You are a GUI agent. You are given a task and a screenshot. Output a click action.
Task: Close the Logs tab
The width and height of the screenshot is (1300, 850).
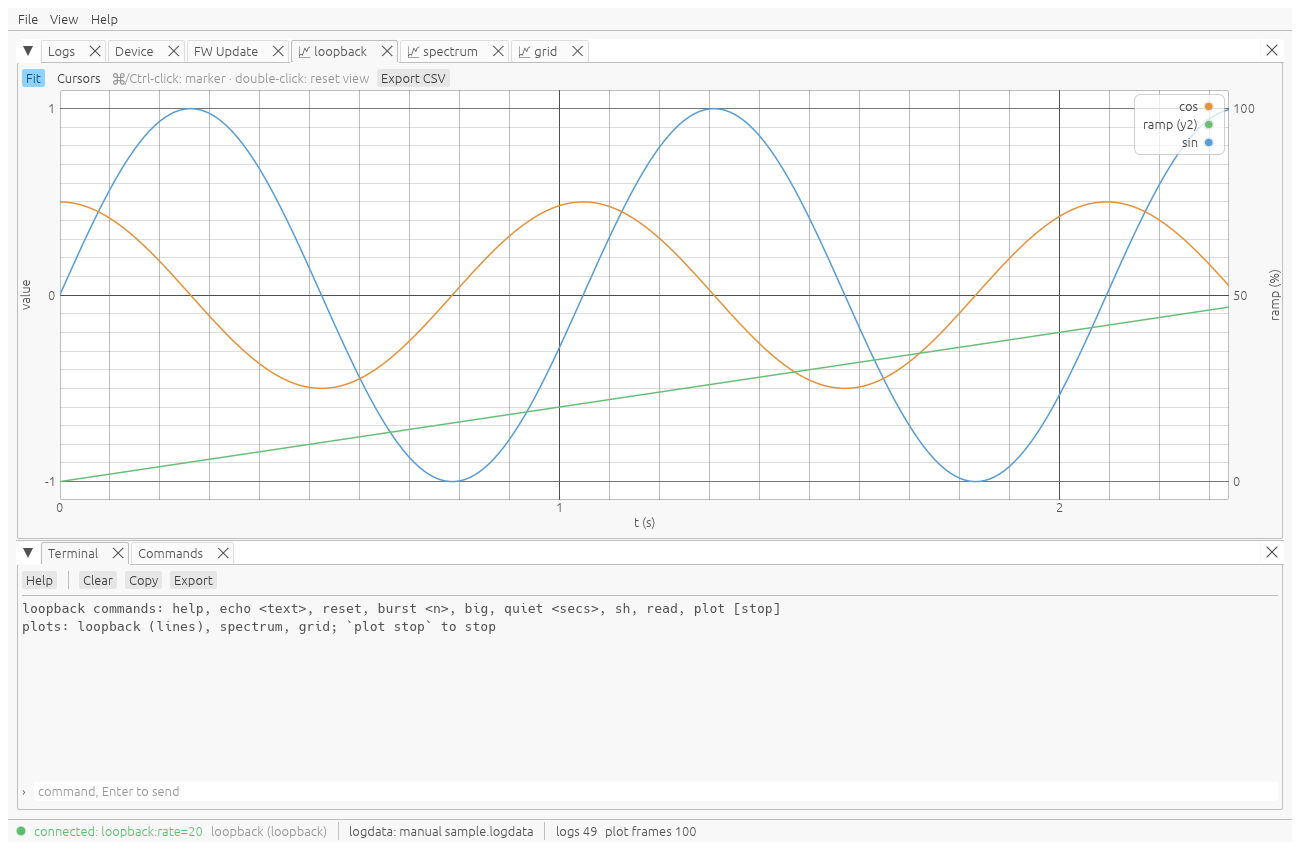coord(95,51)
